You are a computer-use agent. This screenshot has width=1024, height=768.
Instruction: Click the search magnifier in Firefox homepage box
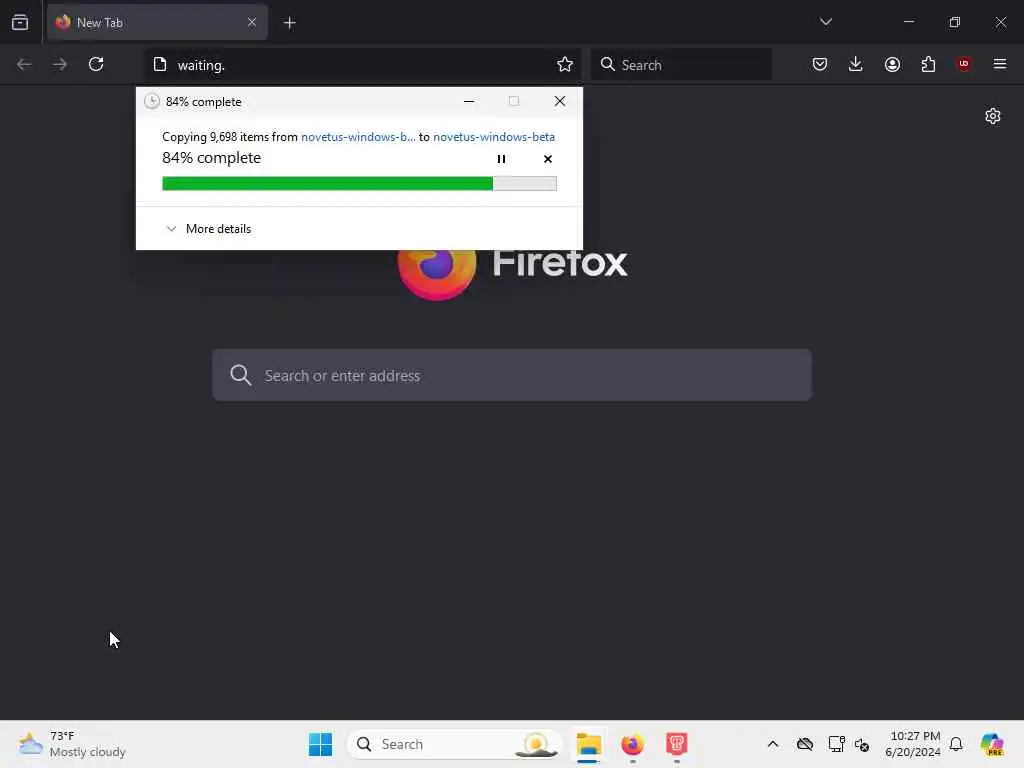pyautogui.click(x=240, y=375)
